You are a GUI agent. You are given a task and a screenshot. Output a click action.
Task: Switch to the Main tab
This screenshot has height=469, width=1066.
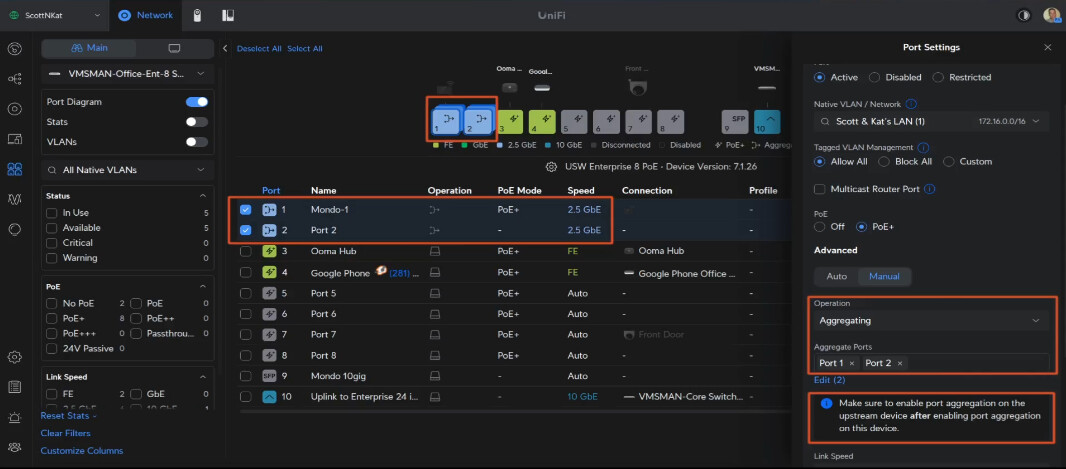point(89,48)
